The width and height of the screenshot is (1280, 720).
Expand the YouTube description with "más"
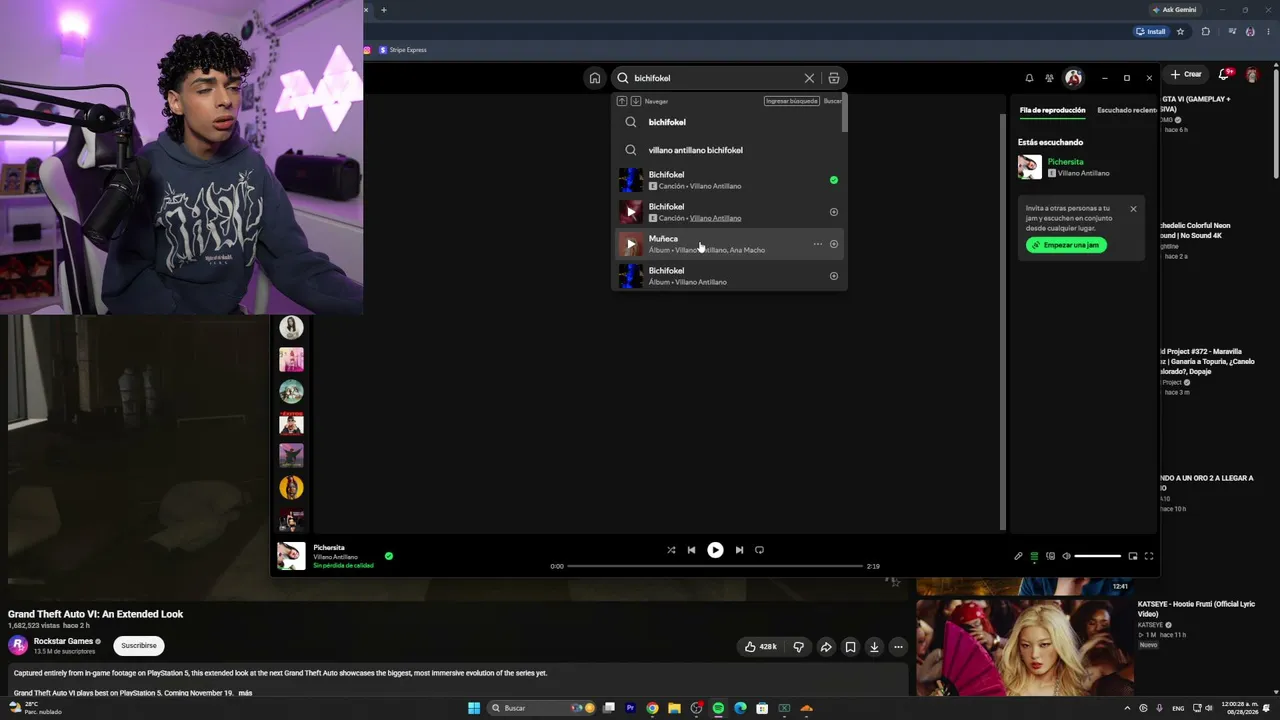pyautogui.click(x=246, y=693)
